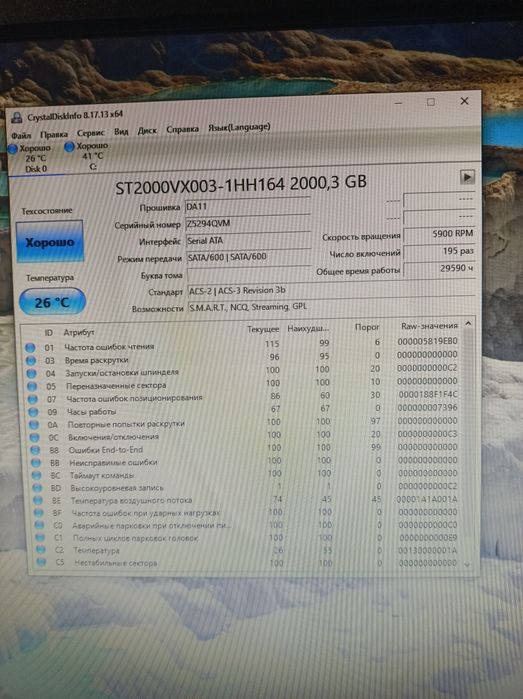This screenshot has height=699, width=523.
Task: Click the Текущее column header
Action: [x=263, y=329]
